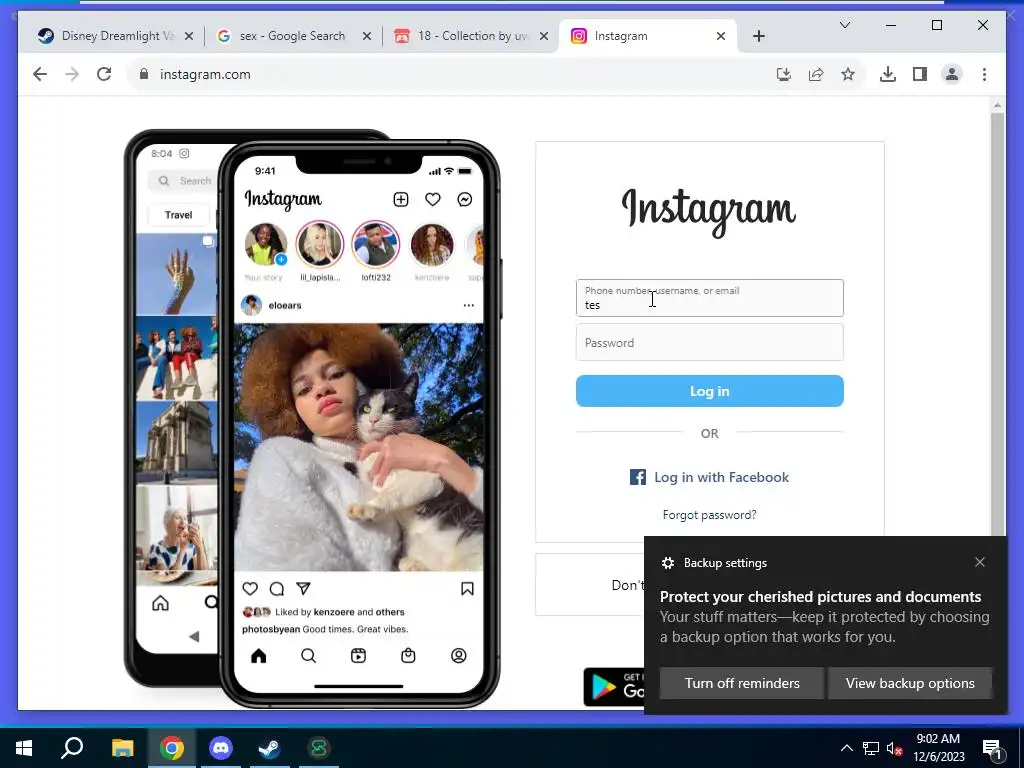Click the mockup messenger icon
This screenshot has width=1024, height=768.
[x=464, y=199]
